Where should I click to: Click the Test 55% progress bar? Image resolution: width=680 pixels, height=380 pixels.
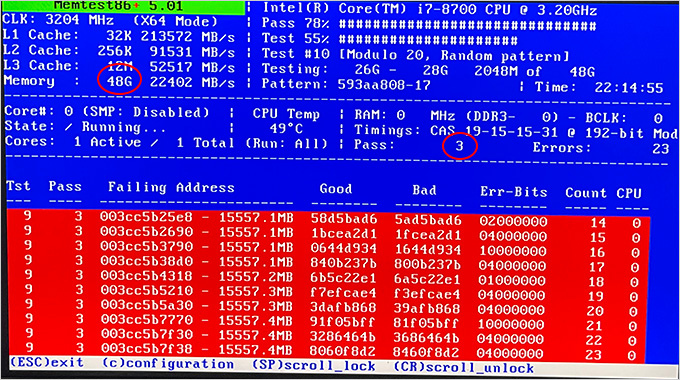click(428, 40)
